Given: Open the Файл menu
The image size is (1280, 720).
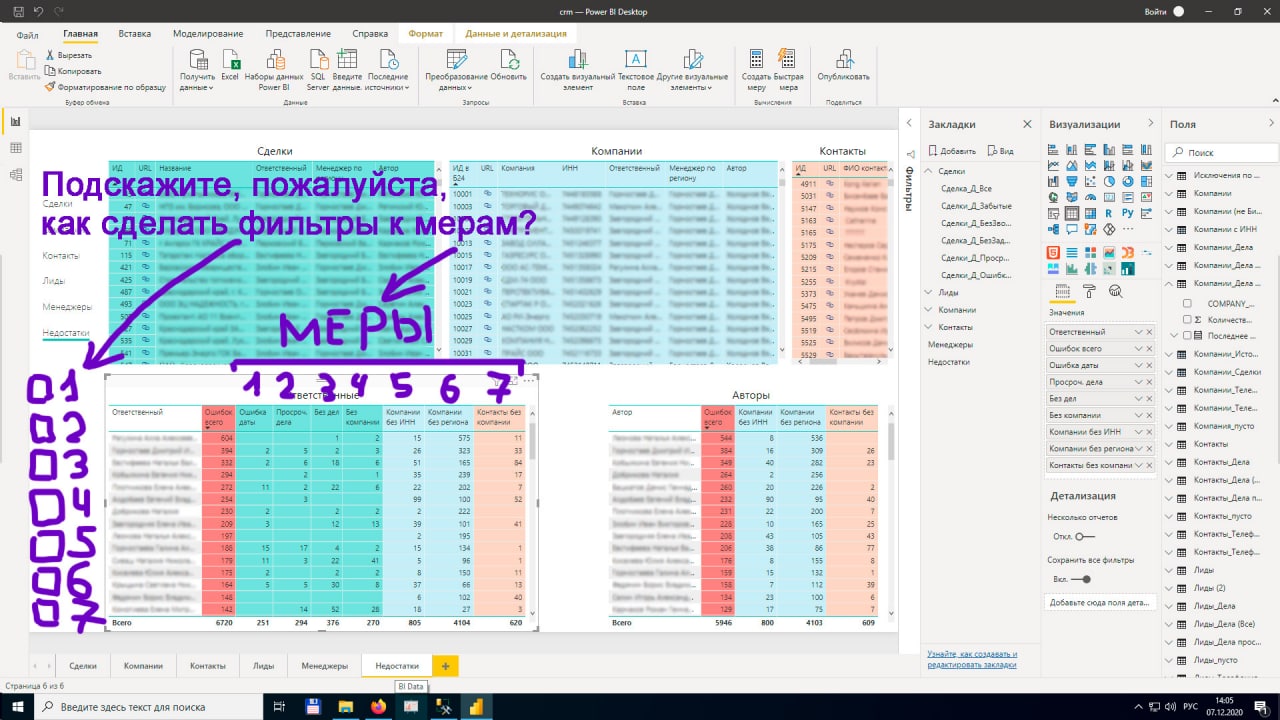Looking at the screenshot, I should (x=27, y=34).
